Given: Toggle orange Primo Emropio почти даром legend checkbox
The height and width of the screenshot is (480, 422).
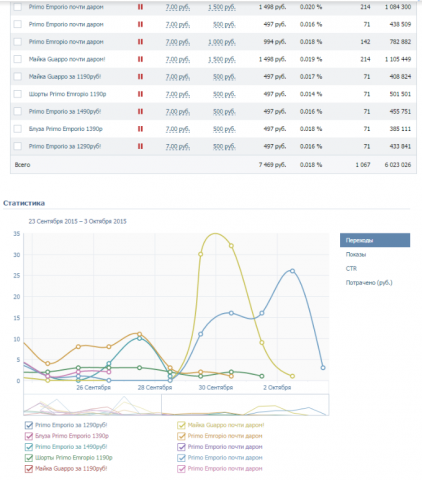Looking at the screenshot, I should [181, 436].
